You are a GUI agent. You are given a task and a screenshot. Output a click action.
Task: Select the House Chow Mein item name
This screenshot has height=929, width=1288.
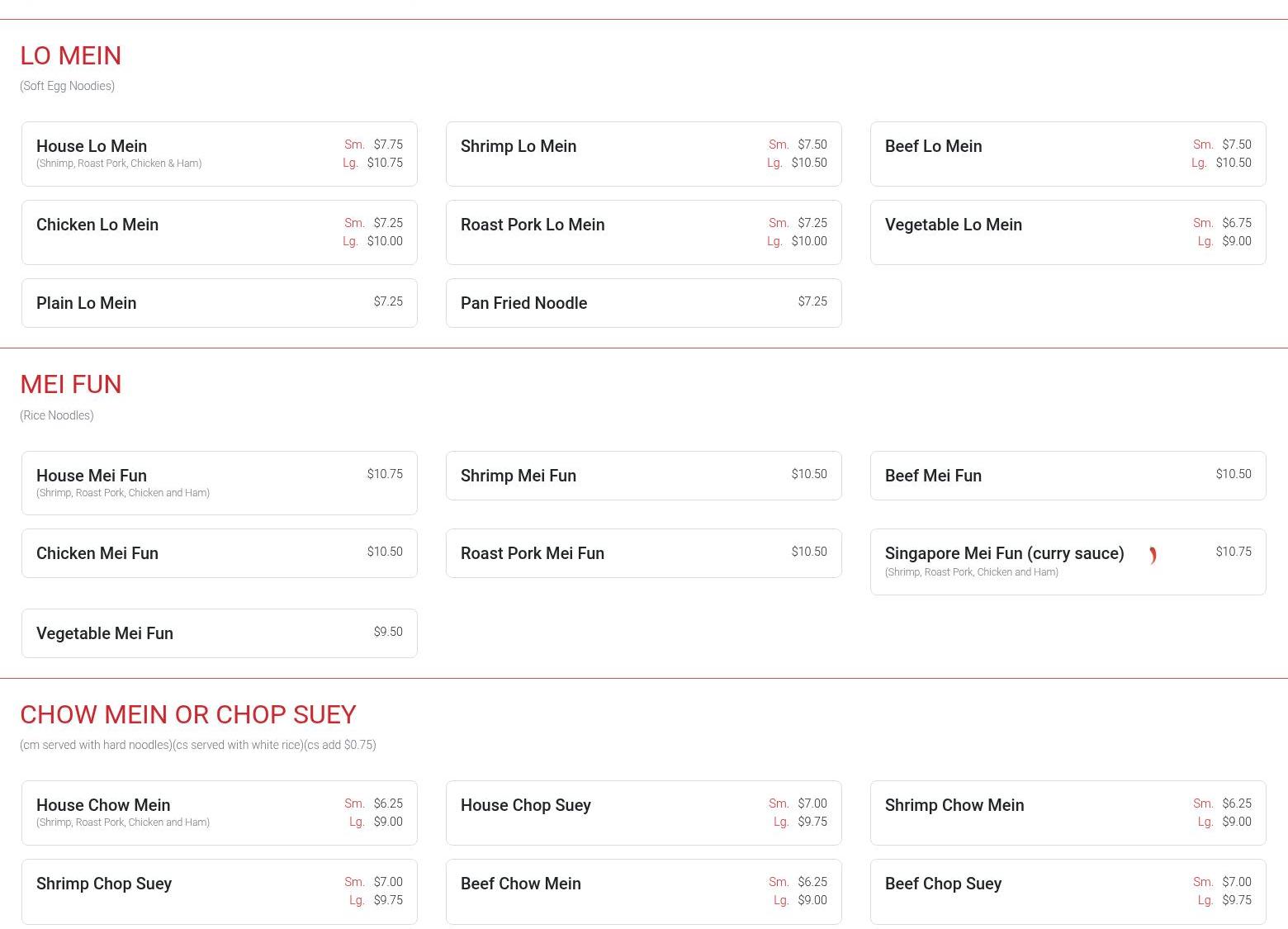(103, 805)
